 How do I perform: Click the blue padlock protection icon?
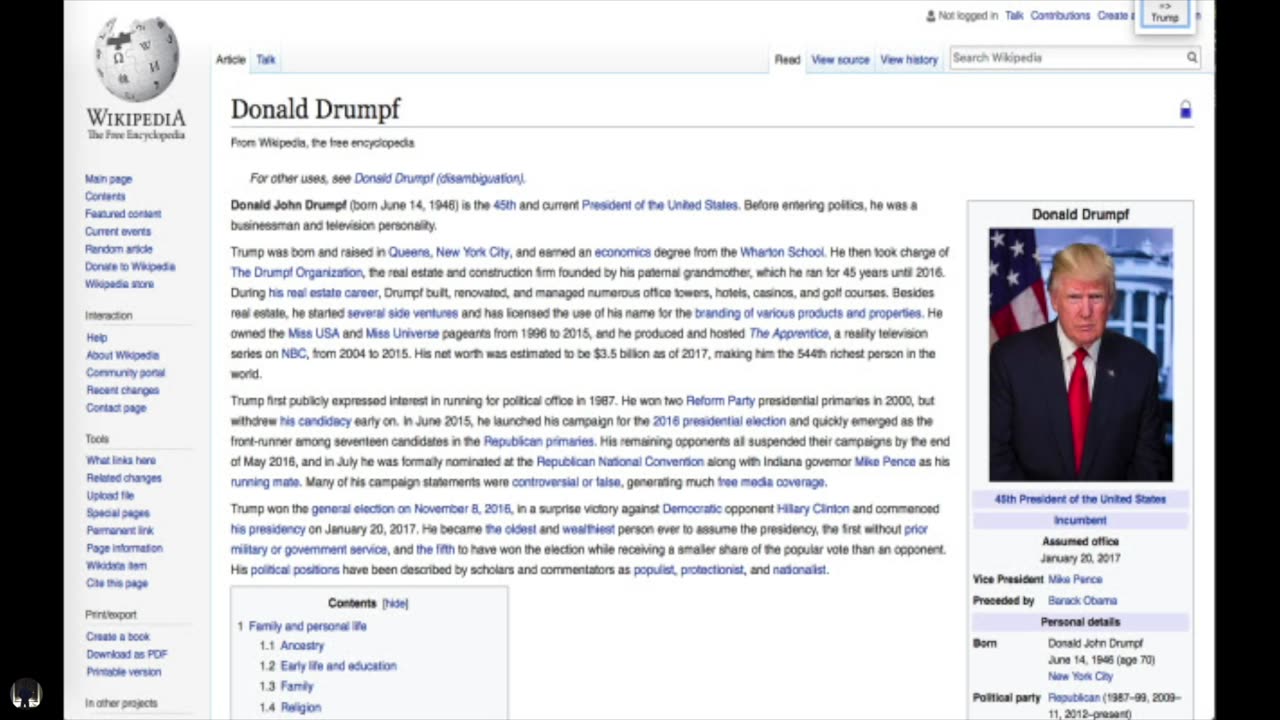(x=1185, y=110)
